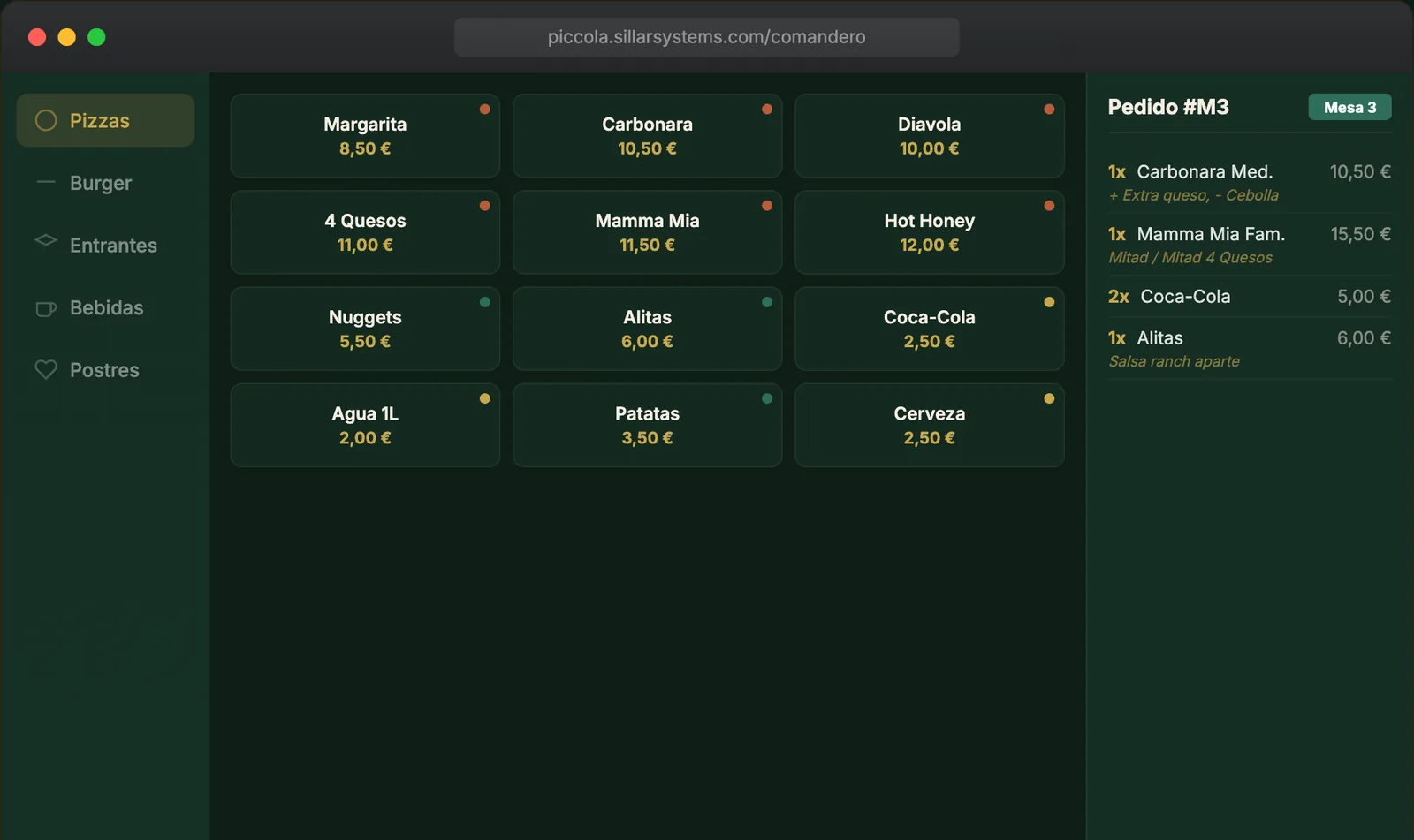Click the "Salsa ranch aparte" note
The image size is (1414, 840).
[x=1174, y=361]
